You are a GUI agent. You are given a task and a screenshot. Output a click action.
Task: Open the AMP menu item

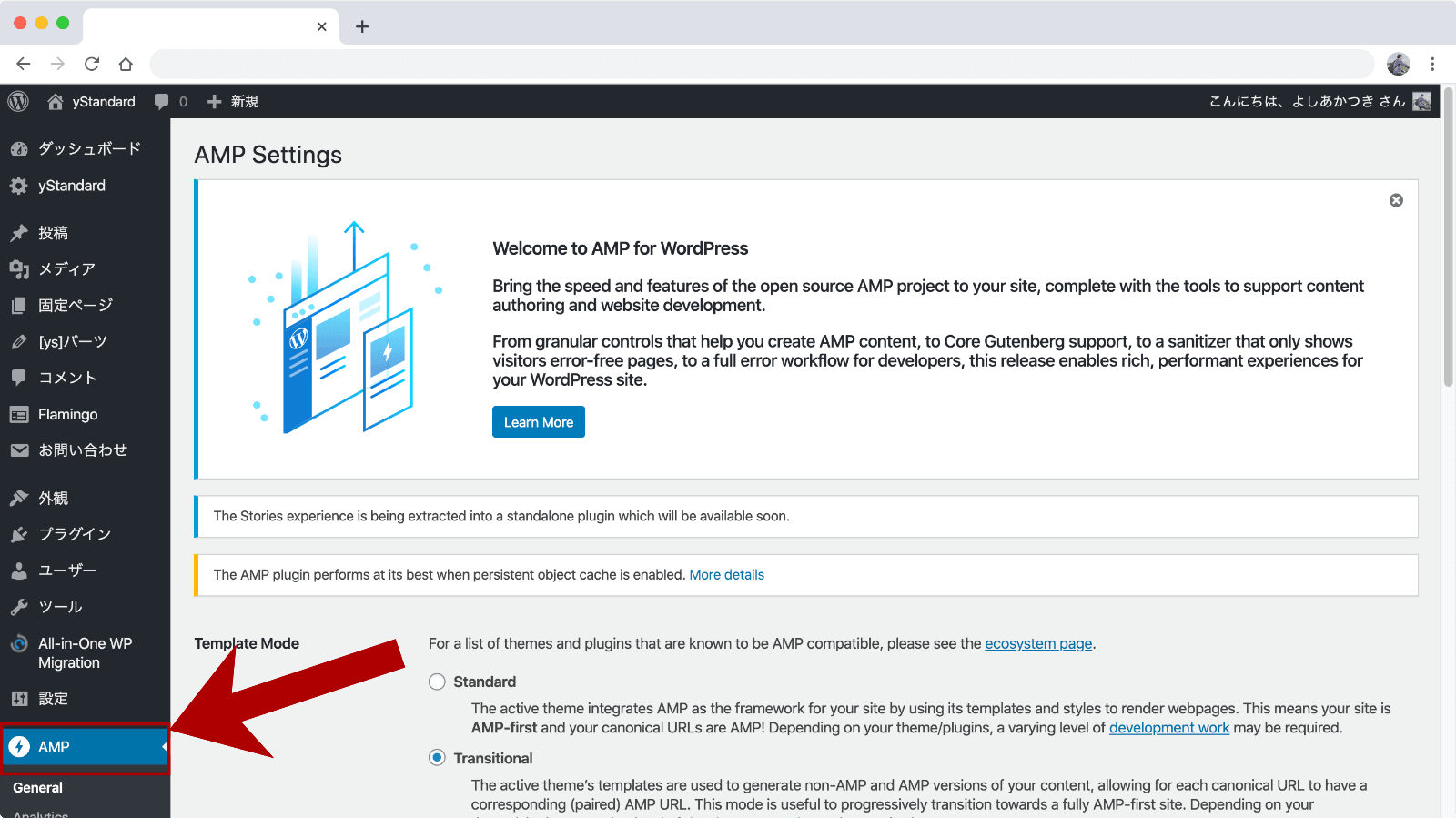coord(85,747)
